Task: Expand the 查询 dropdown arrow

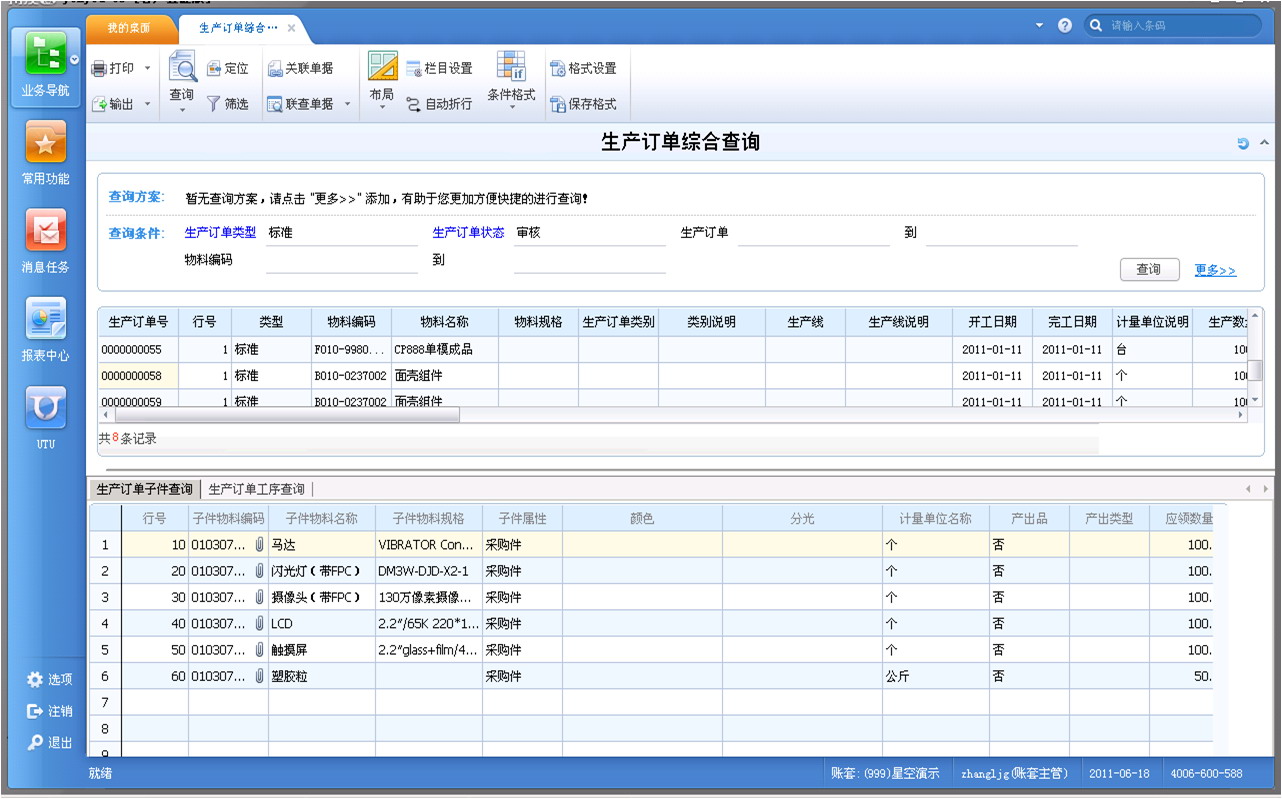Action: pyautogui.click(x=182, y=110)
